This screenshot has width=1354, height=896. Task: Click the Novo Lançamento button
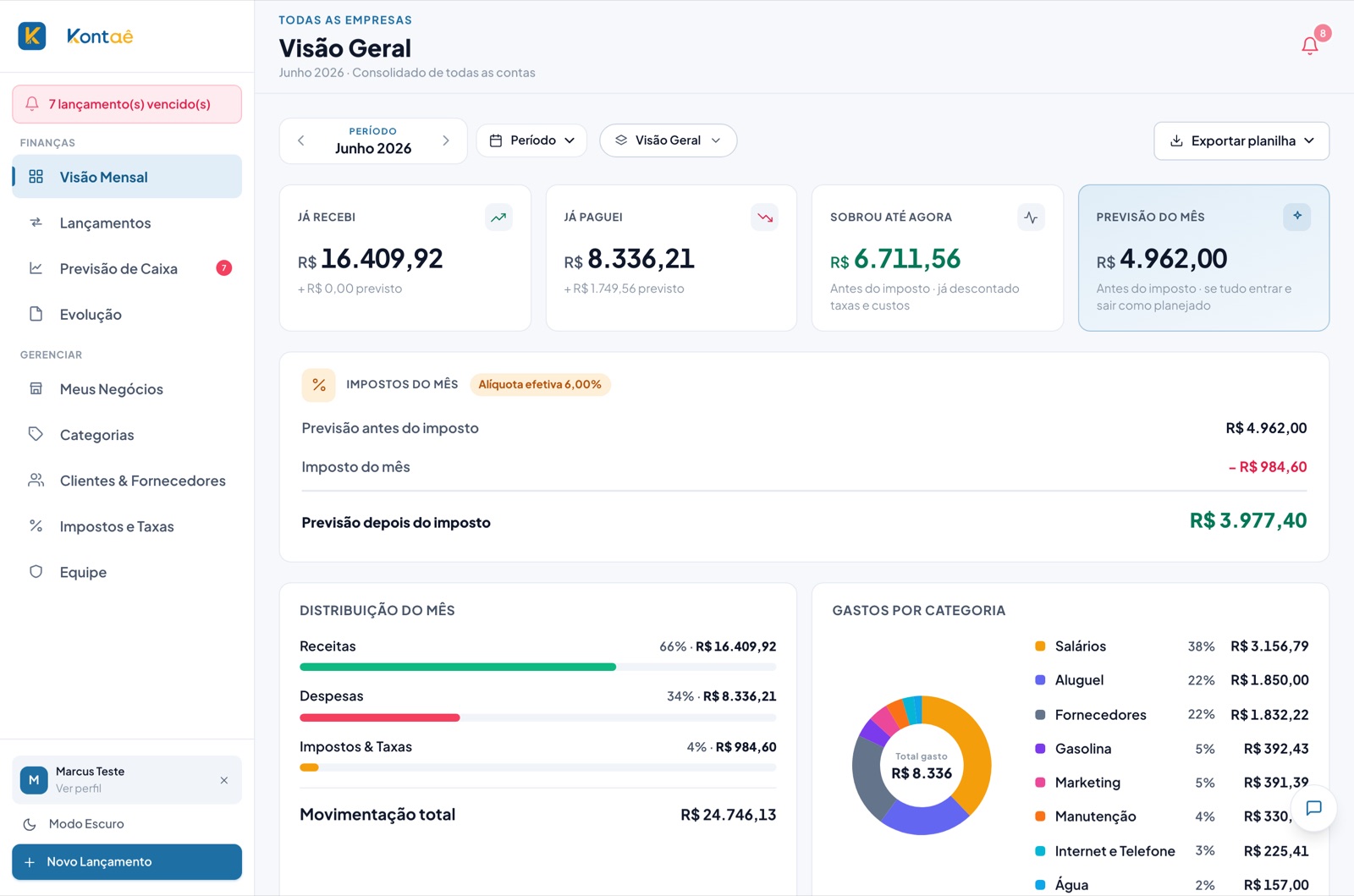(127, 862)
